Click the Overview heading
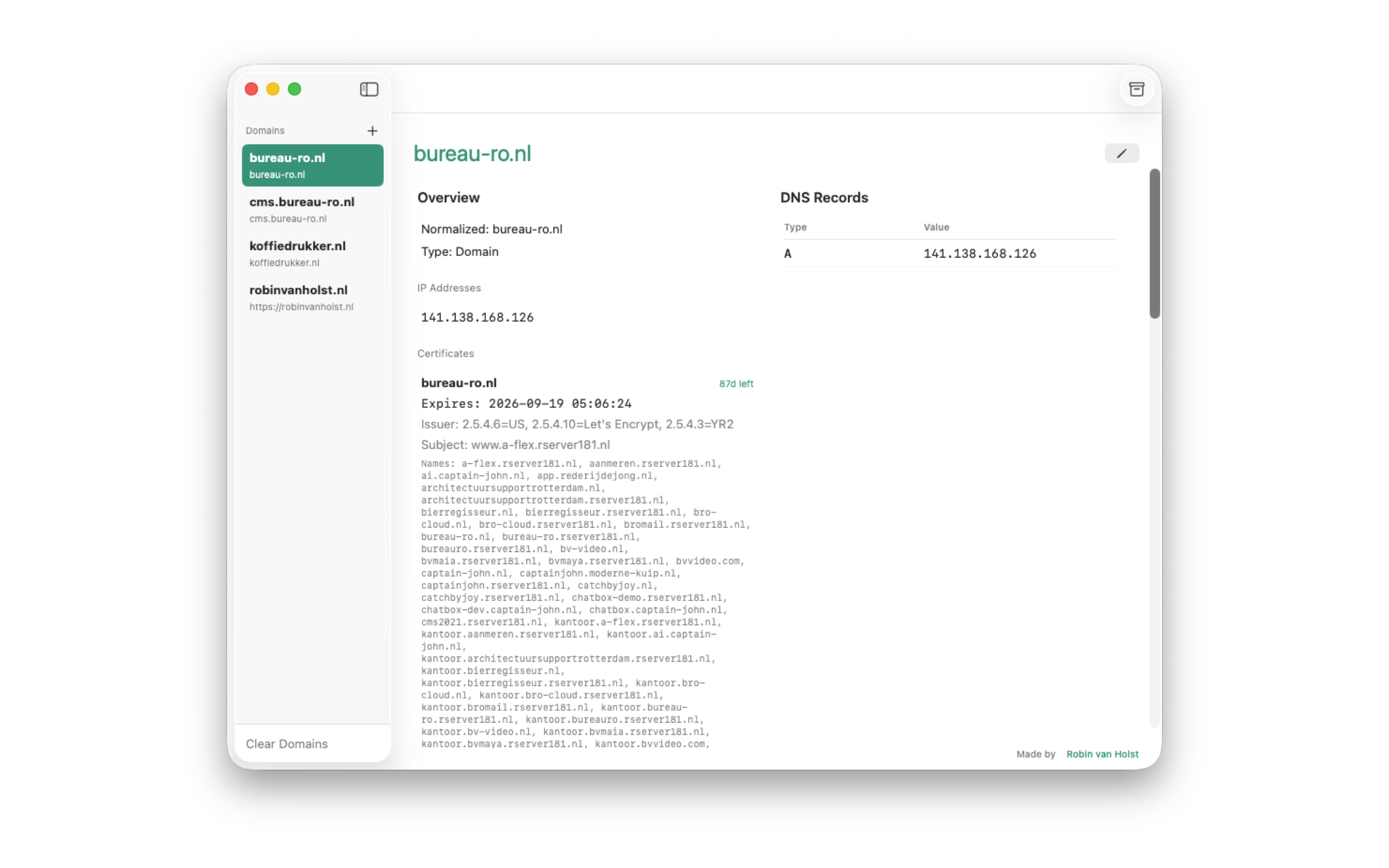The height and width of the screenshot is (868, 1389). 448,198
